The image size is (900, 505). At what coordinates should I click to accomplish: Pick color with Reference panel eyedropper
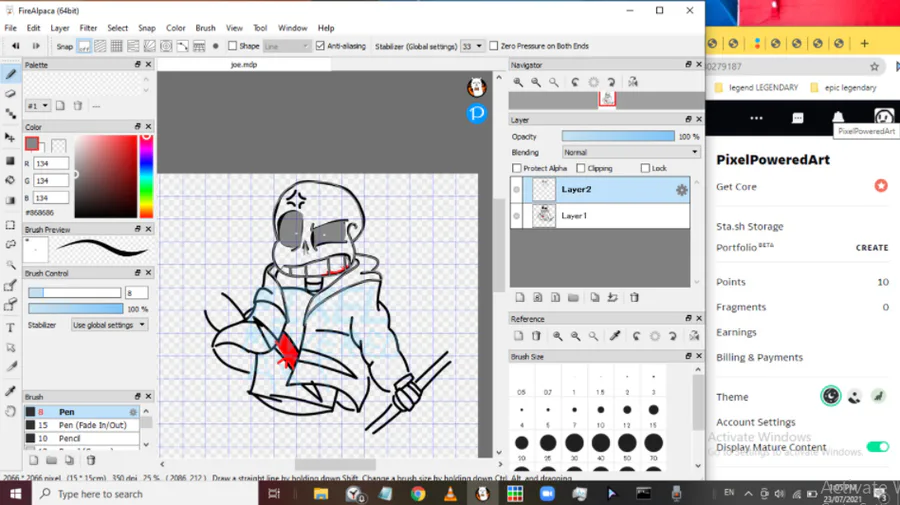point(615,336)
